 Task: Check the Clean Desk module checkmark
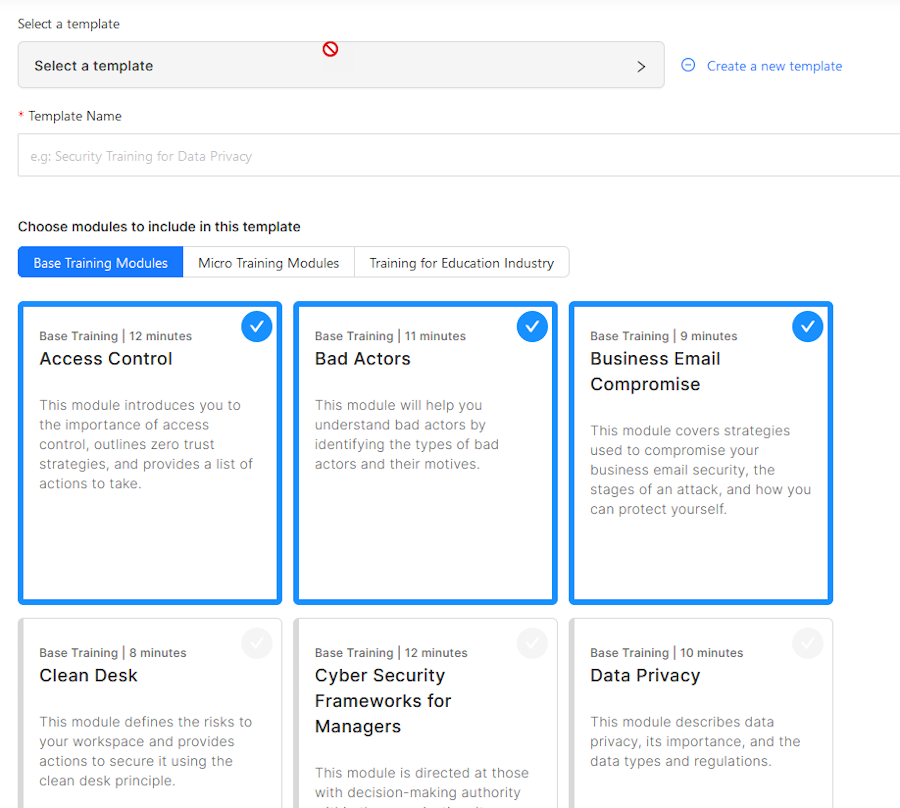[x=257, y=643]
